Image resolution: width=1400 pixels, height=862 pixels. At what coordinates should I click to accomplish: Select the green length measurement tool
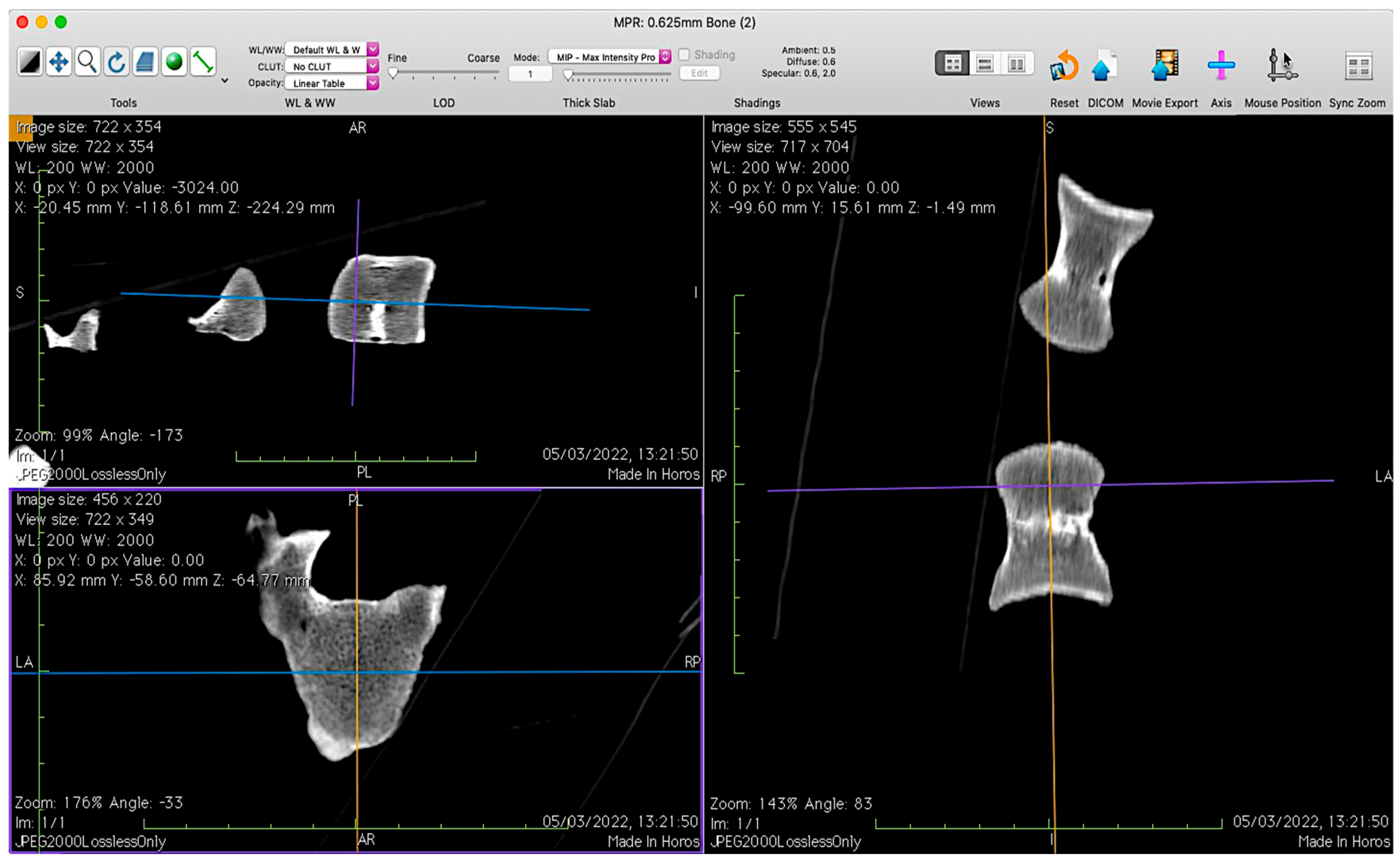pos(203,62)
